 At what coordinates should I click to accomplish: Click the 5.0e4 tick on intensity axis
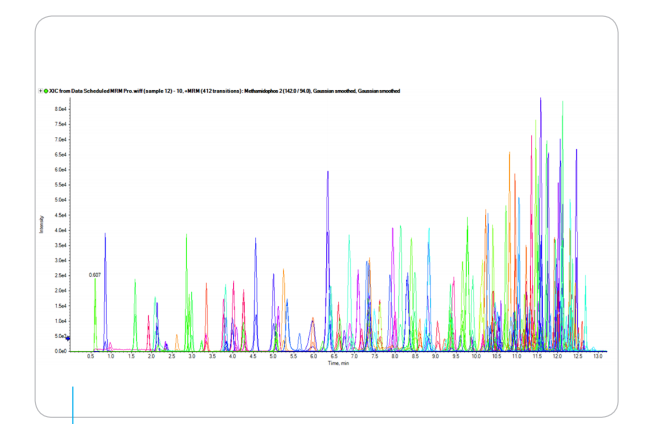click(60, 200)
